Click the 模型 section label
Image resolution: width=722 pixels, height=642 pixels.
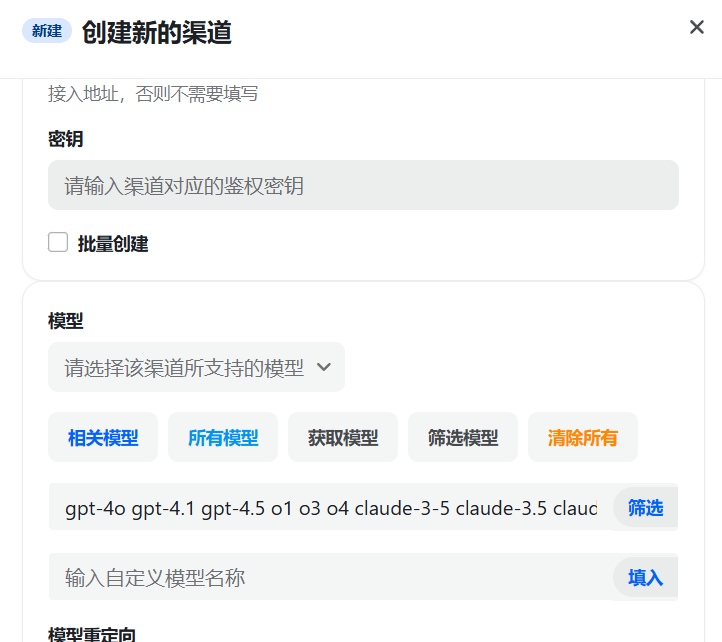pos(65,321)
